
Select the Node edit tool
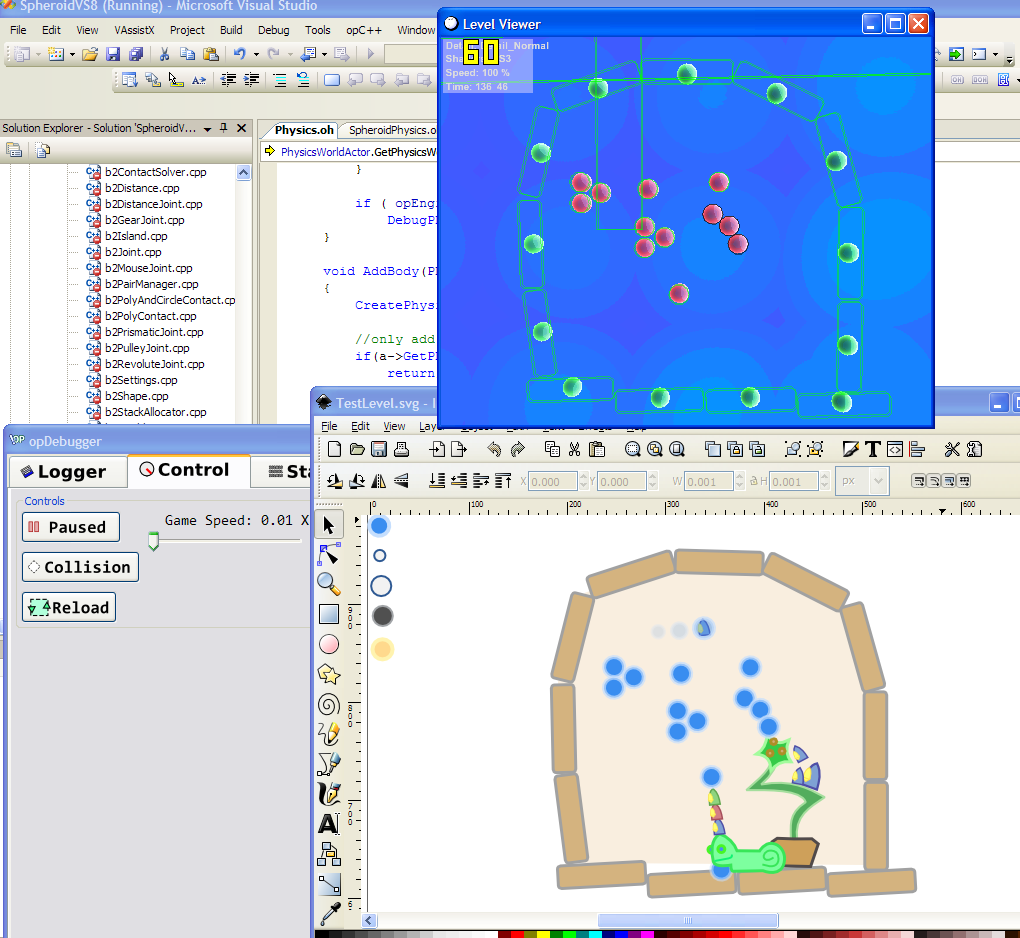[329, 553]
